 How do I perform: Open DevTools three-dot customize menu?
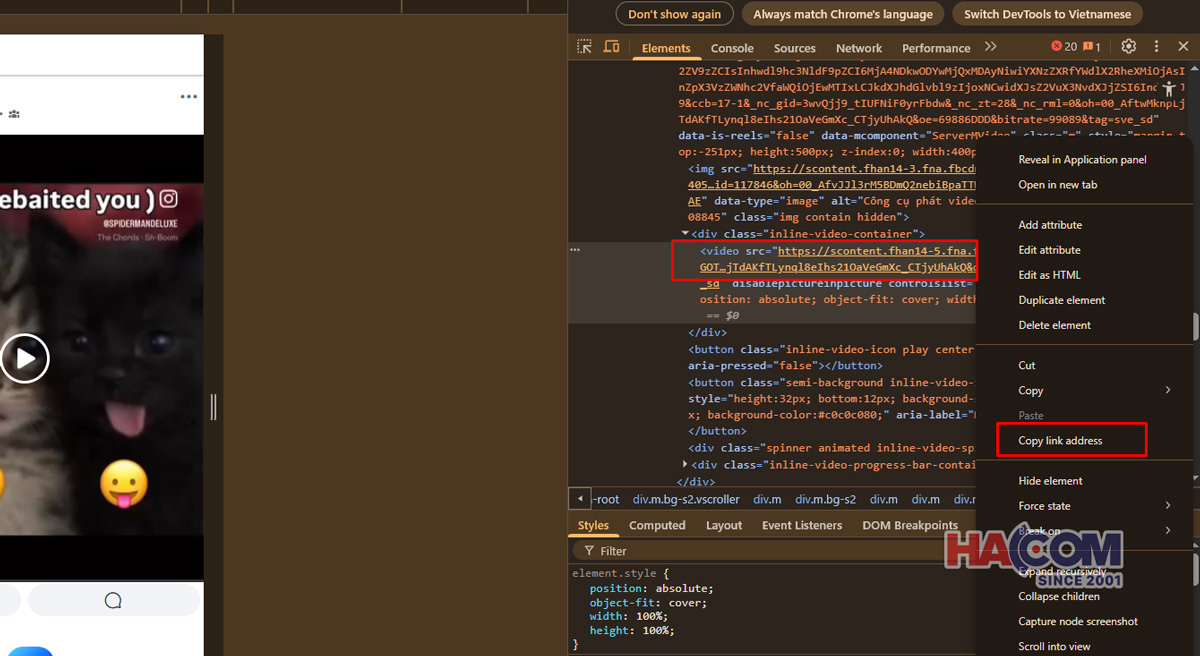[x=1156, y=47]
